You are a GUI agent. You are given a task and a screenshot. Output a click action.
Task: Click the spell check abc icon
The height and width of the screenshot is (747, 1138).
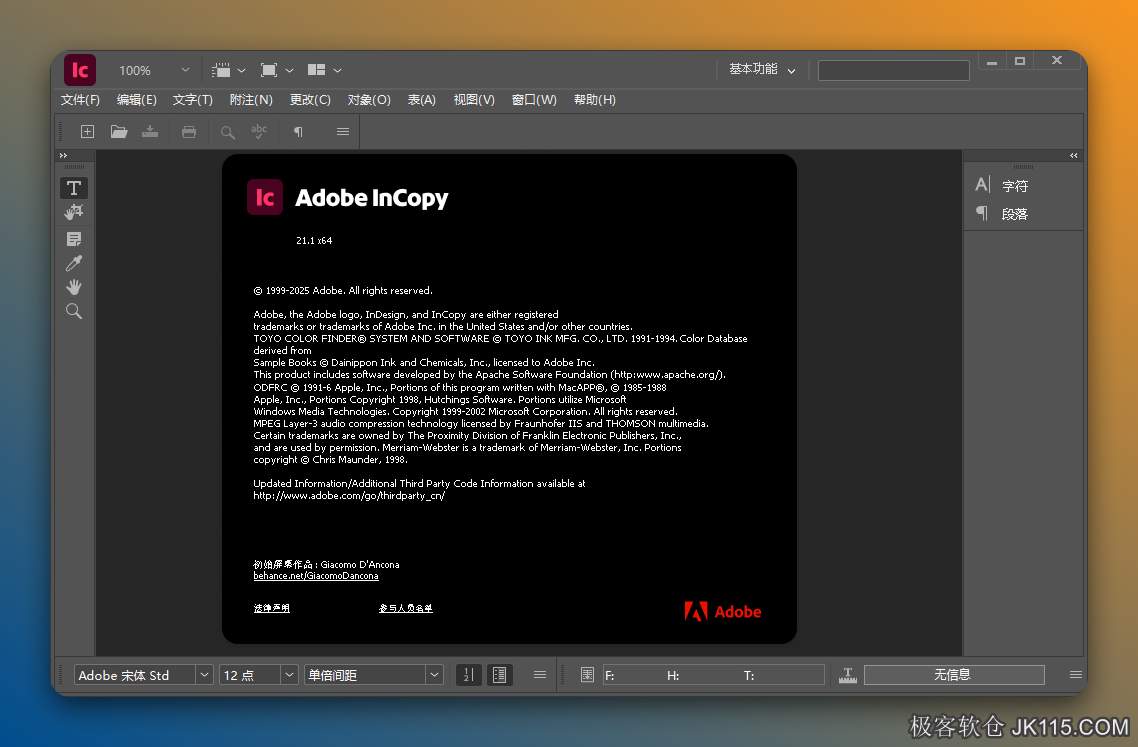(x=259, y=131)
